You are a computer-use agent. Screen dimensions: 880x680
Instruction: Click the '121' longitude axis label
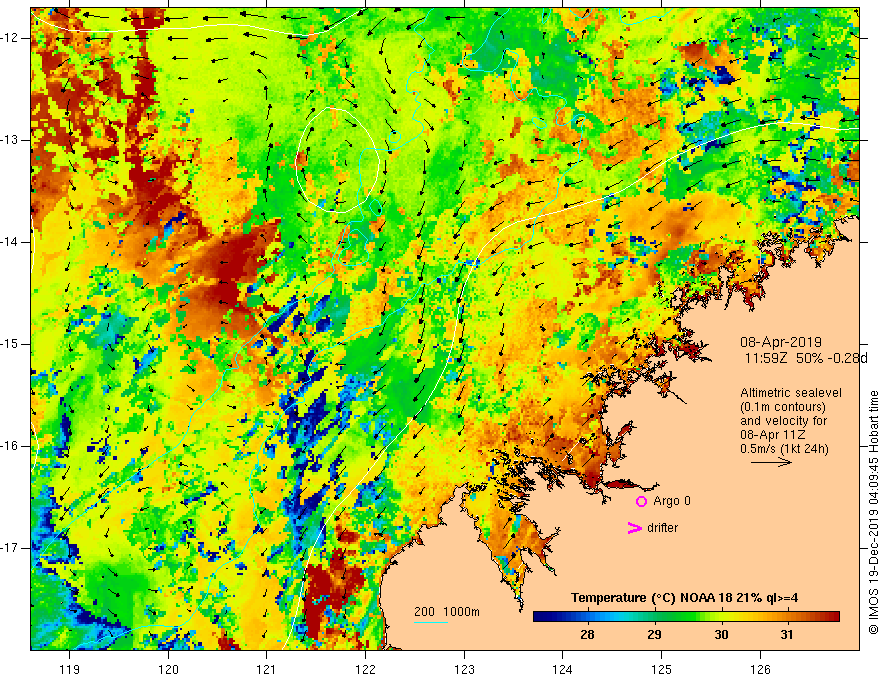pyautogui.click(x=267, y=669)
